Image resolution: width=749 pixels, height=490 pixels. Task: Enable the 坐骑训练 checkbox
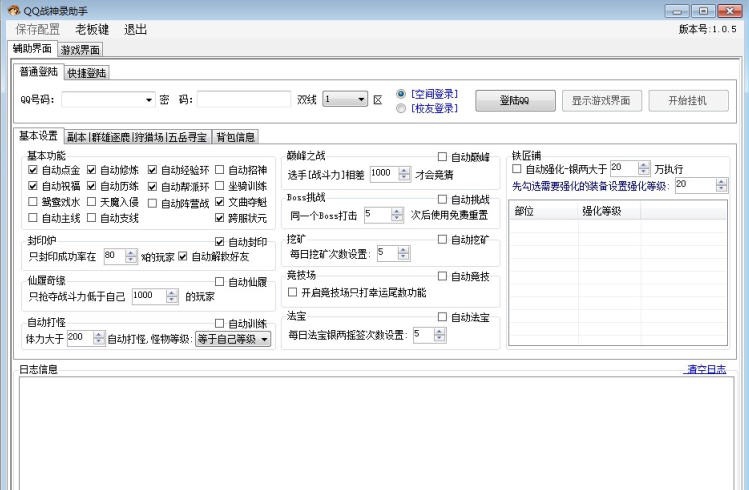tap(220, 185)
